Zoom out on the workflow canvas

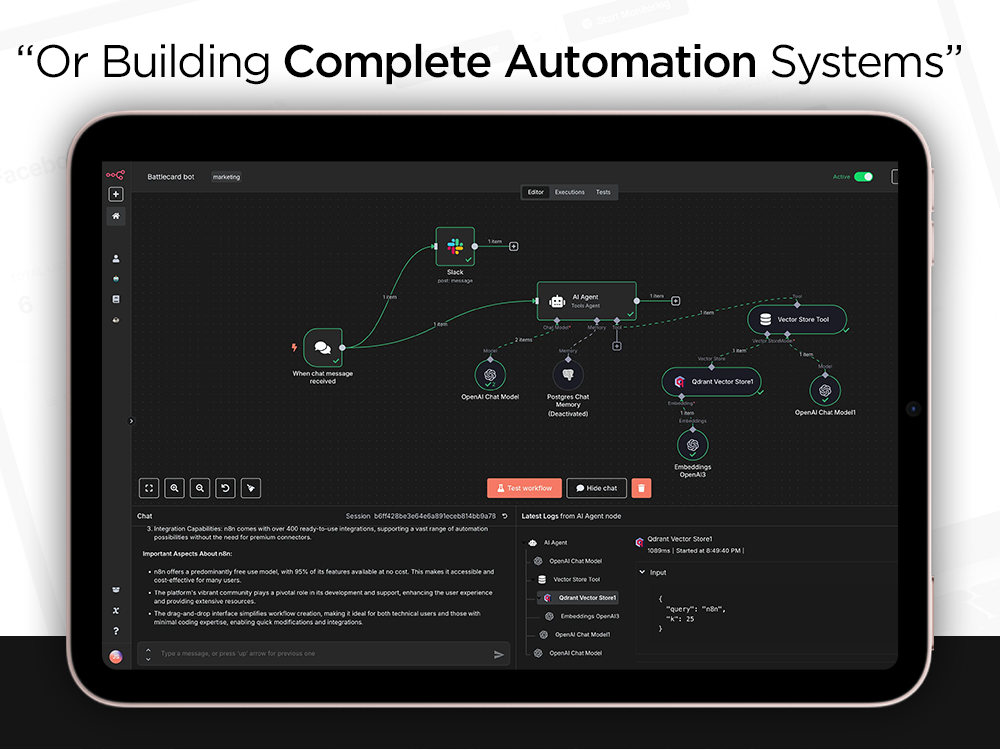click(200, 488)
